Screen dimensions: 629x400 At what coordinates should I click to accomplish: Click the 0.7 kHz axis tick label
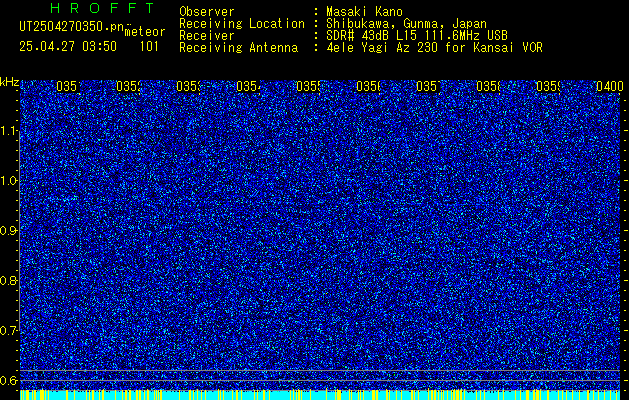tap(9, 331)
